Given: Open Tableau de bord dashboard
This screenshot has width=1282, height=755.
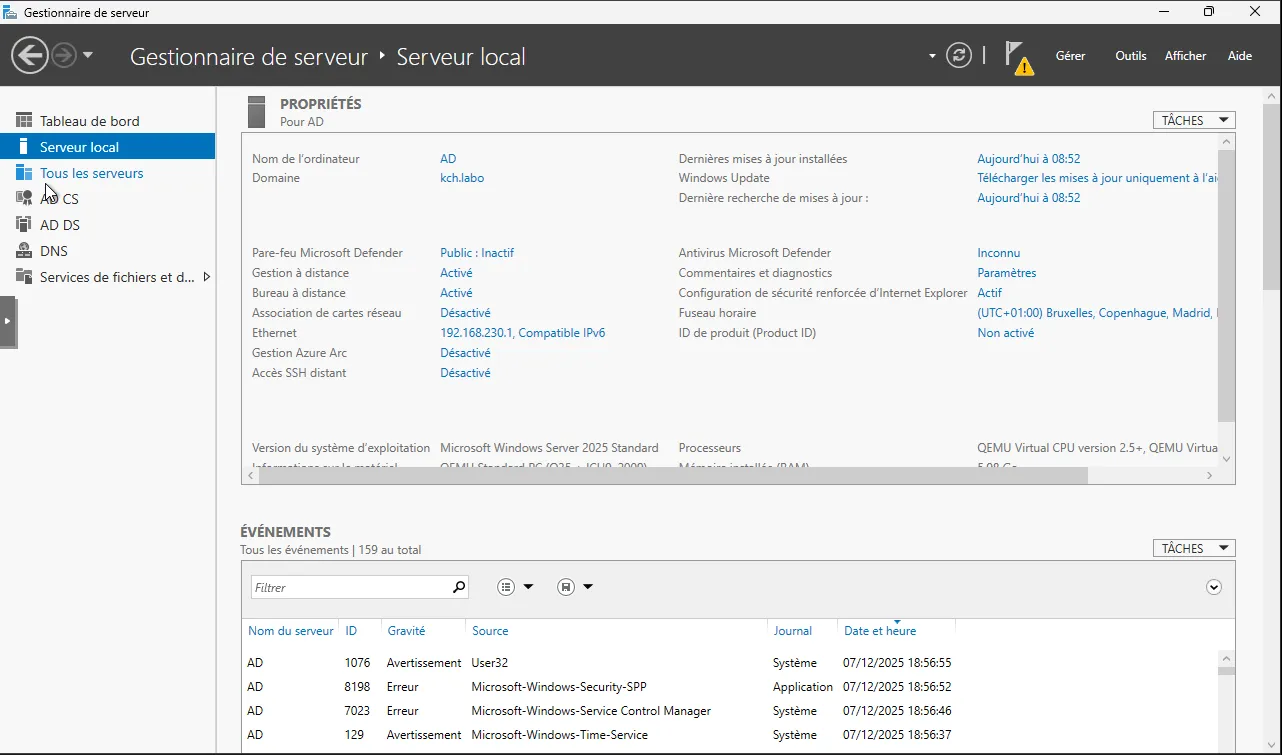Looking at the screenshot, I should 89,121.
